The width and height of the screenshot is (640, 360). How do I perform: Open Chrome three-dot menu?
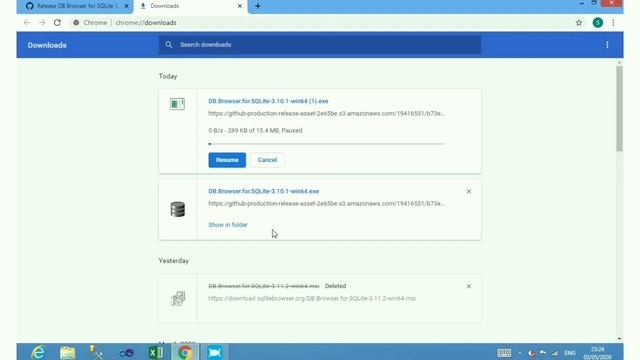pyautogui.click(x=613, y=23)
